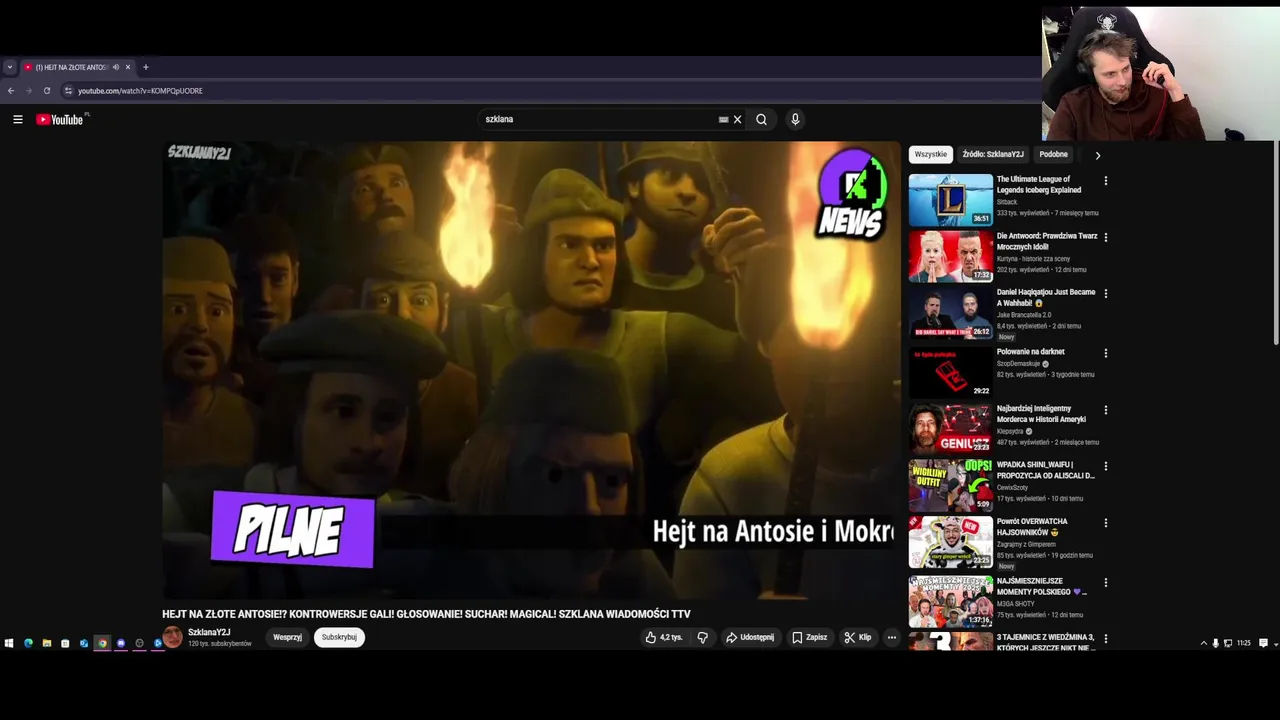Image resolution: width=1280 pixels, height=720 pixels.
Task: Open options for Die Antwoord video
Action: coord(1105,237)
